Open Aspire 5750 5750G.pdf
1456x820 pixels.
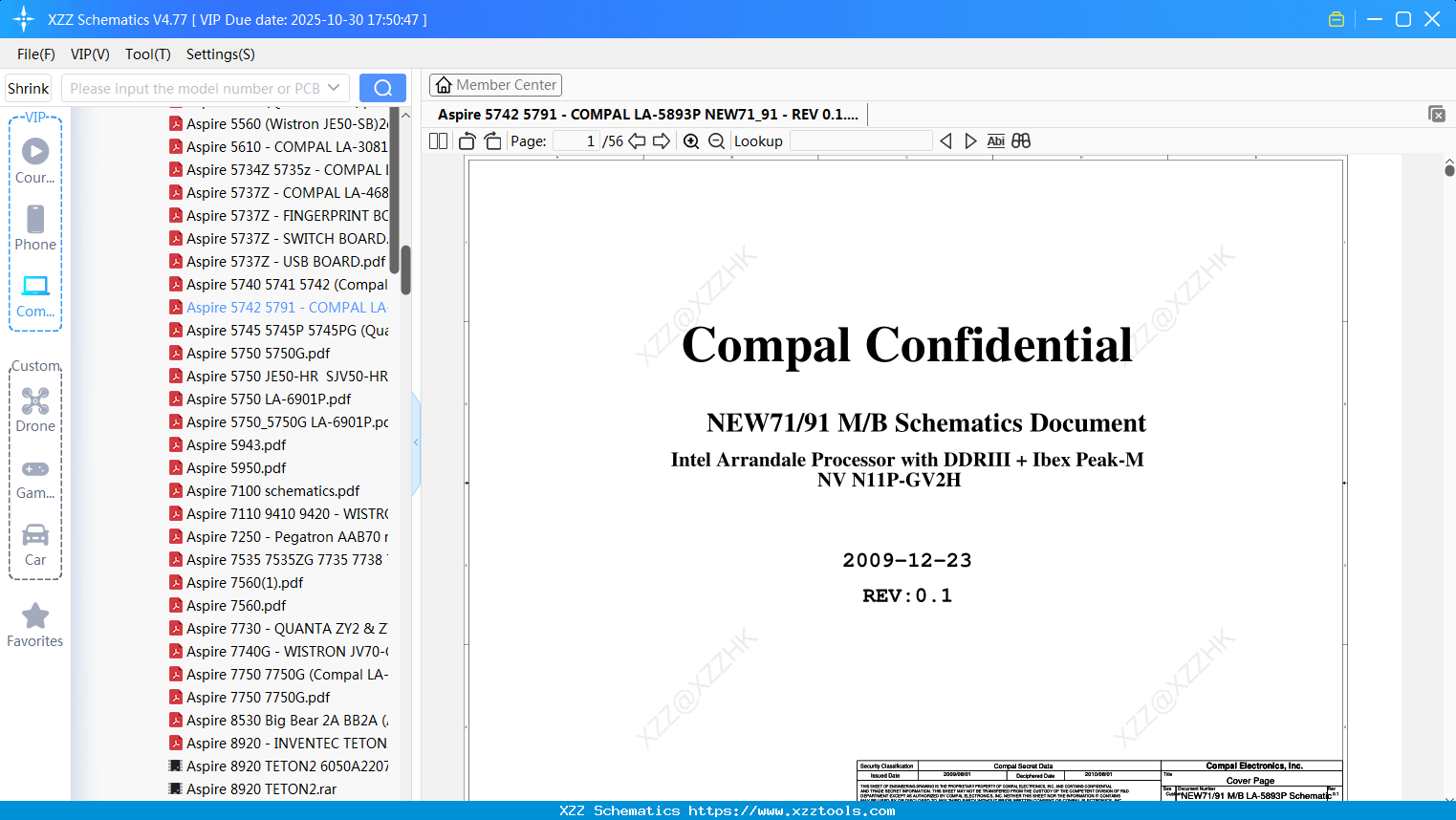250,354
